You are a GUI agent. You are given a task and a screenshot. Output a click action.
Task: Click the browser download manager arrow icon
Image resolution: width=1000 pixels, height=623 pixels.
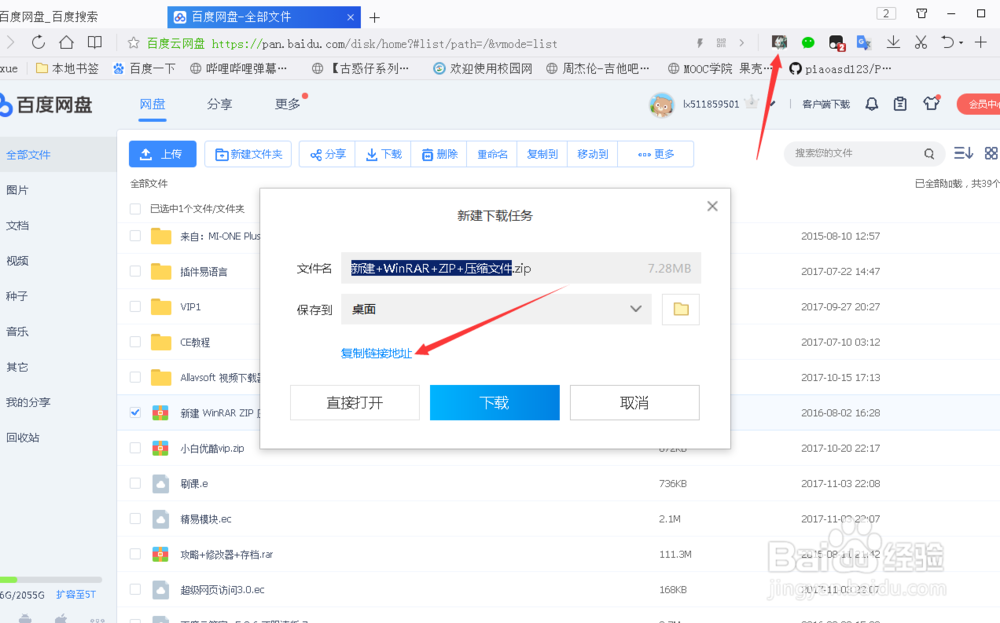click(x=892, y=43)
